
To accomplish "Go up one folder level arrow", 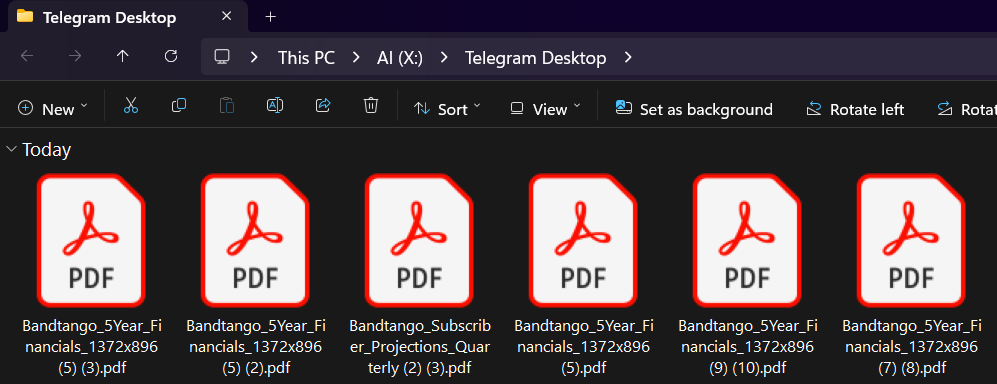I will point(123,57).
